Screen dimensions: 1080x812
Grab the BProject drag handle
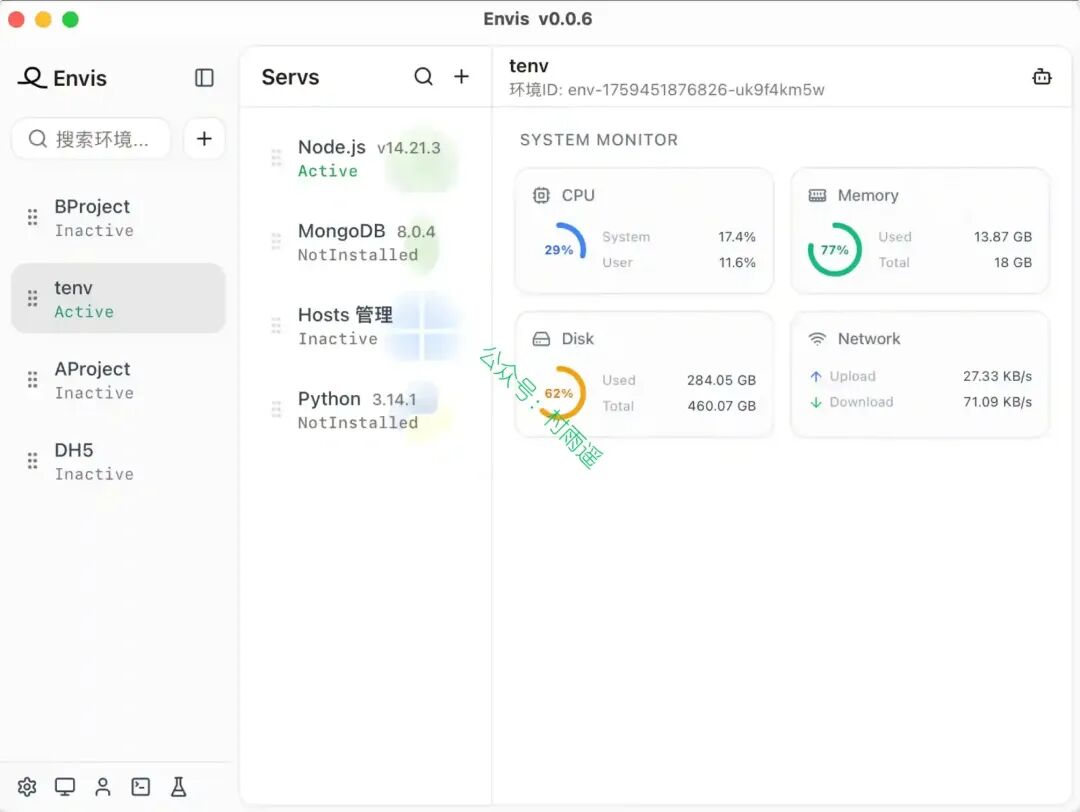click(x=32, y=217)
